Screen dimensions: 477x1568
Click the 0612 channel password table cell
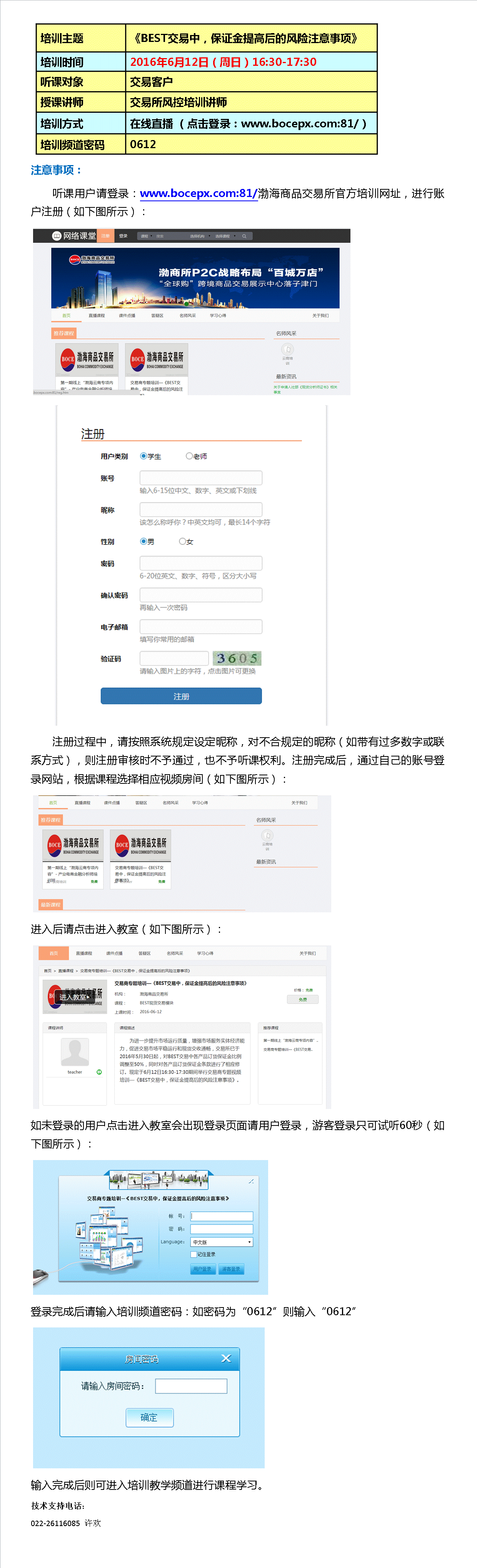[x=251, y=144]
